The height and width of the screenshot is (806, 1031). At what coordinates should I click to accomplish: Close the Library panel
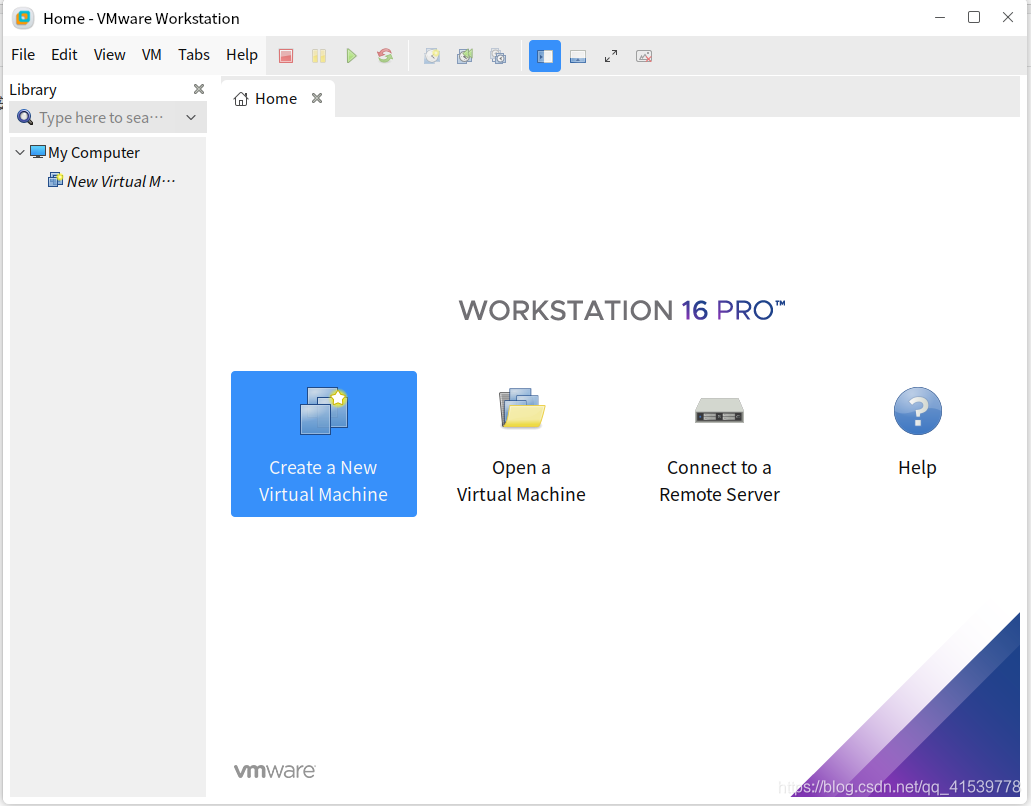199,89
